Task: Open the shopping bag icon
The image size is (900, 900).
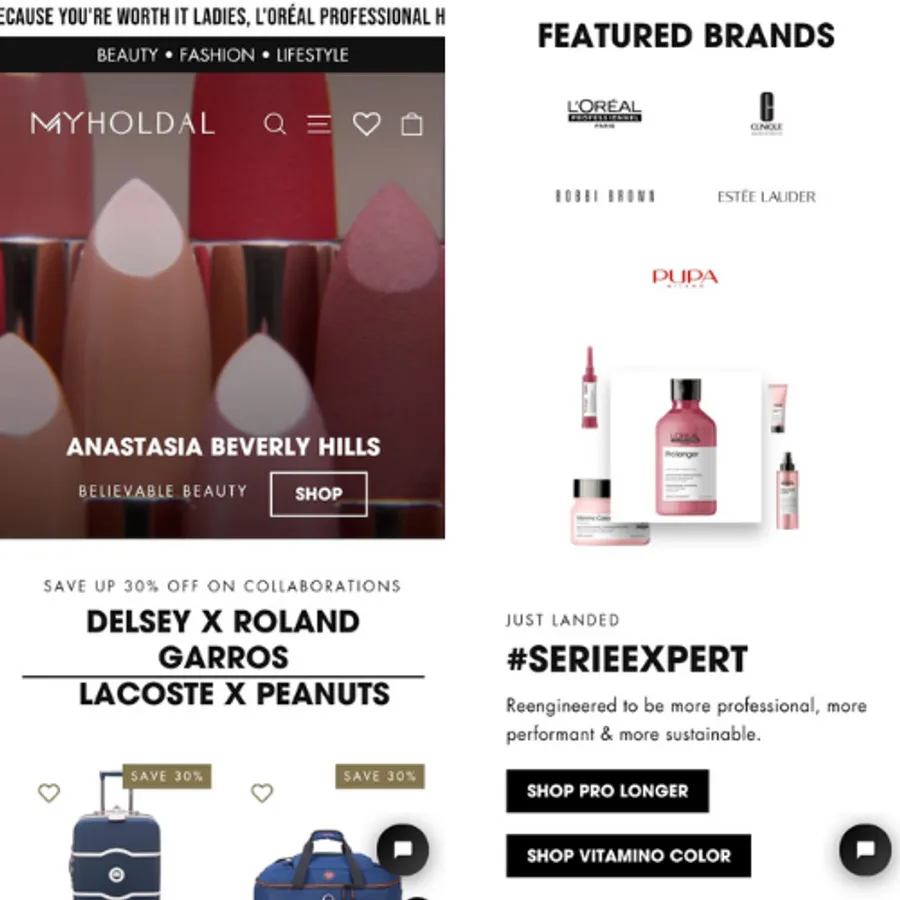Action: click(x=412, y=124)
